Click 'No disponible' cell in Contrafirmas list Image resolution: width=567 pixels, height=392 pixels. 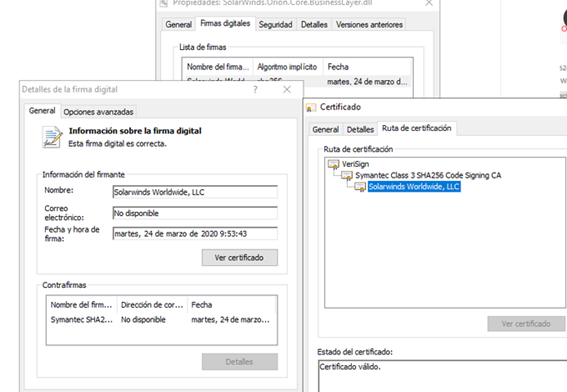coord(143,320)
